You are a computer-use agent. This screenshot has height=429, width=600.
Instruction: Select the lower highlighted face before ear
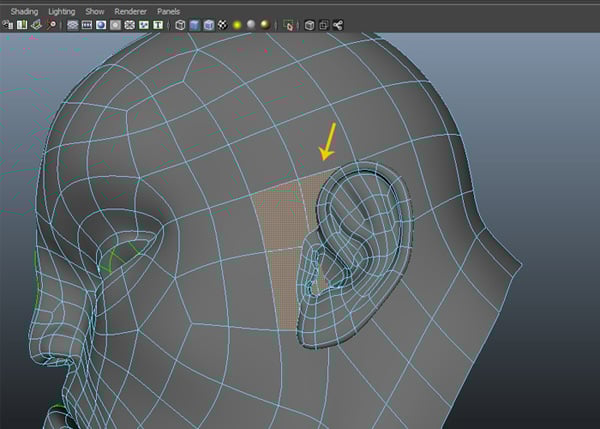(285, 287)
